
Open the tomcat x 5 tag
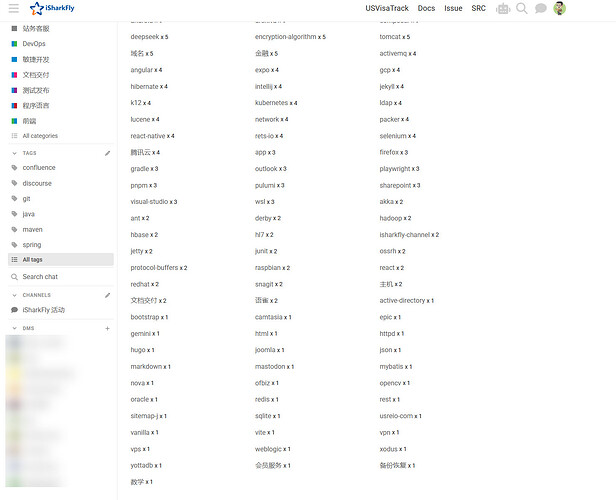pos(395,37)
